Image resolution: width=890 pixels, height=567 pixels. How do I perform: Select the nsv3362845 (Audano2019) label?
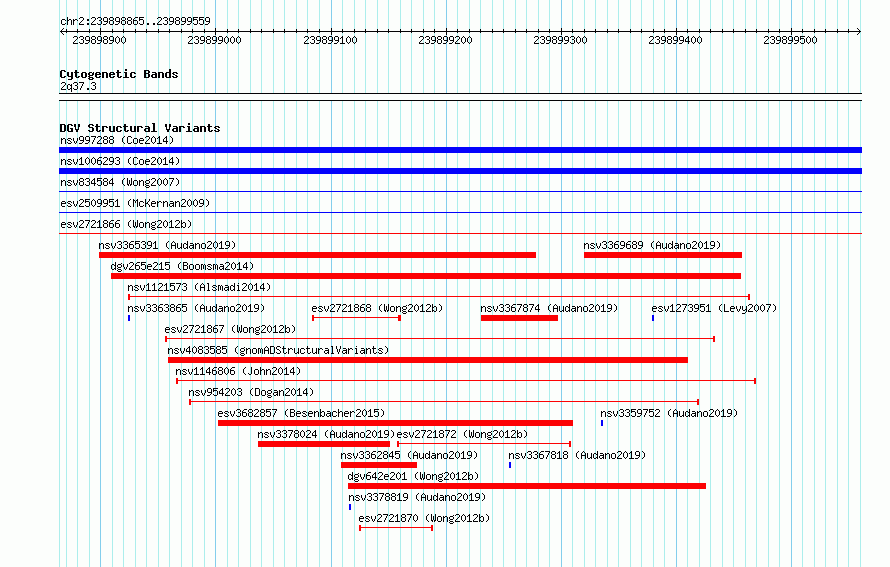(x=409, y=455)
